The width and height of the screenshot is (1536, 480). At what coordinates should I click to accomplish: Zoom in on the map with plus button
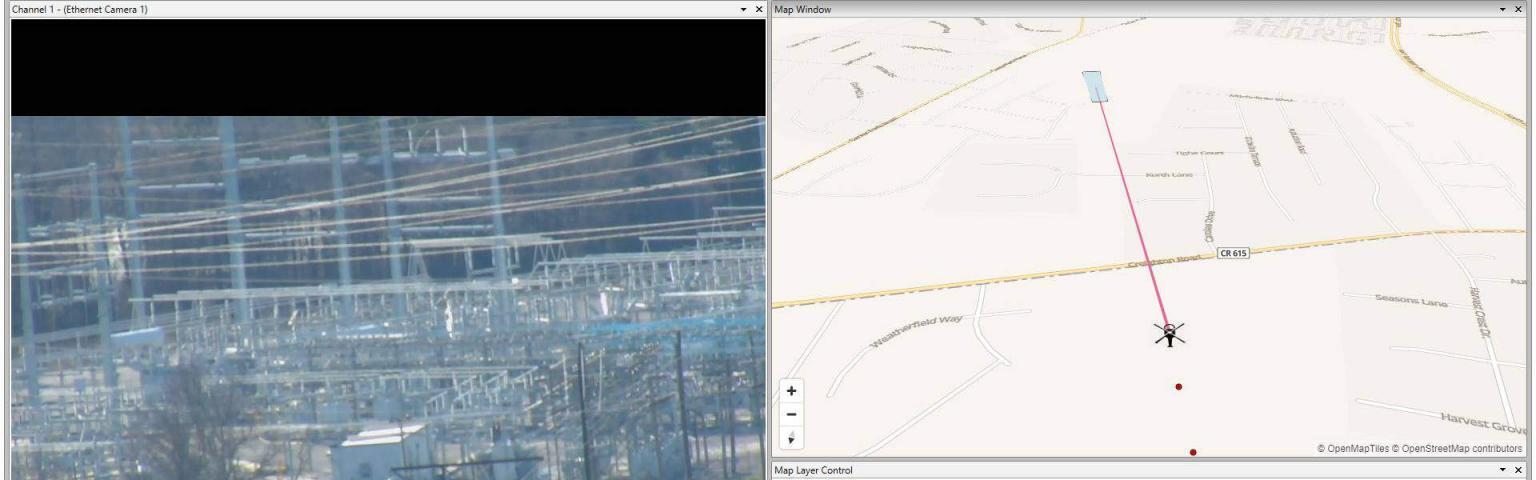[792, 391]
